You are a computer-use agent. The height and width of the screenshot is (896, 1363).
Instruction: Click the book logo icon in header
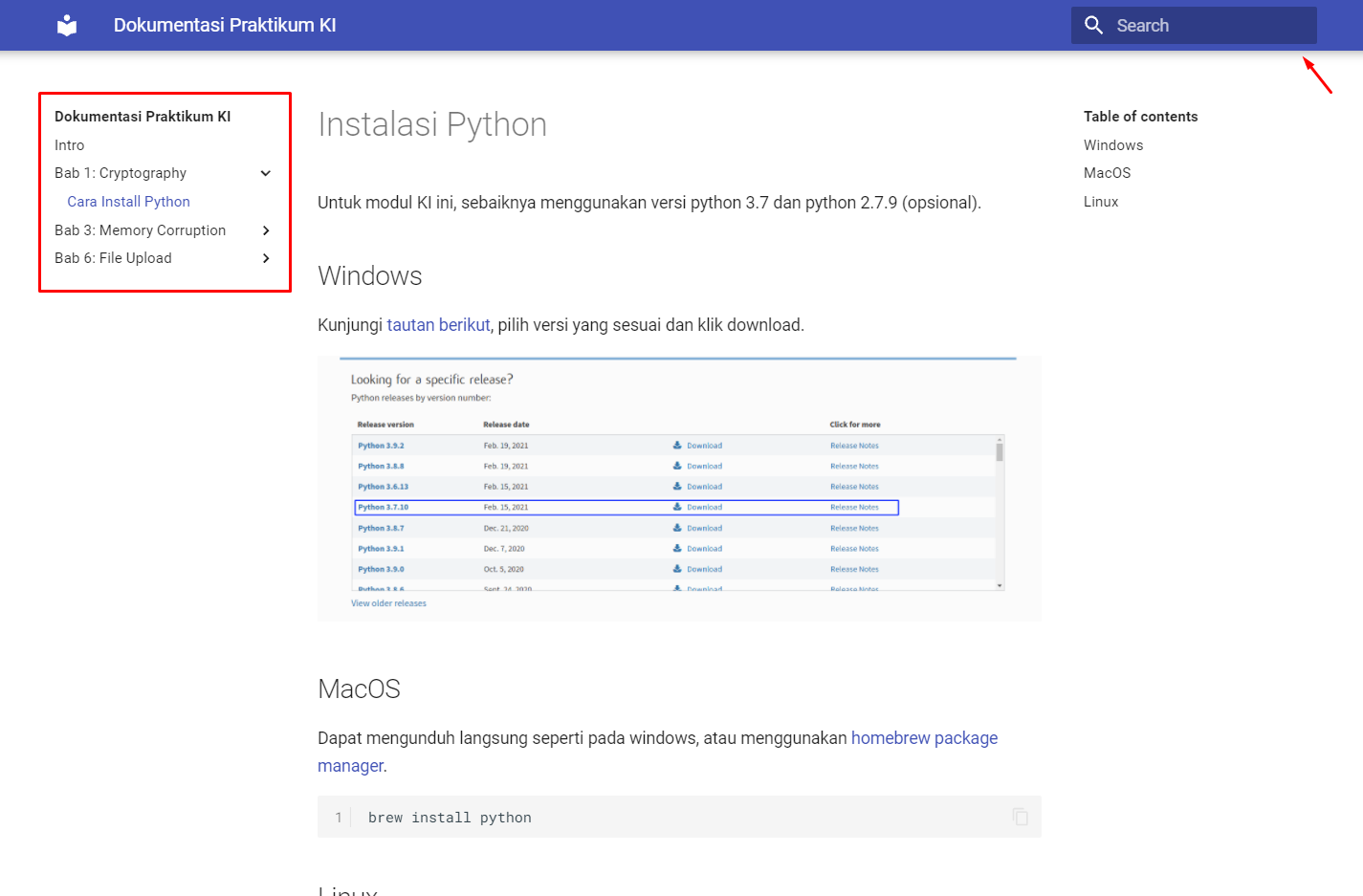(x=67, y=25)
